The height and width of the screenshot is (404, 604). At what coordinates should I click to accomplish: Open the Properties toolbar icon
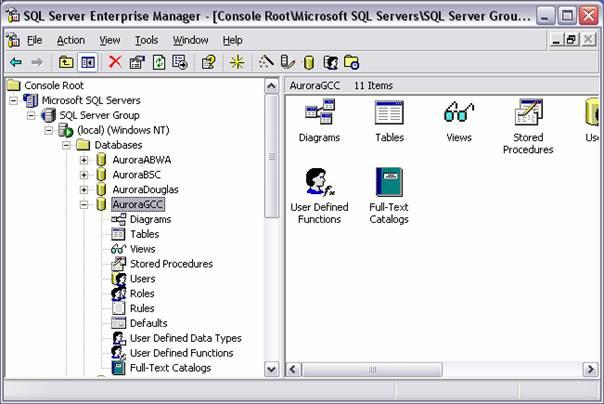(137, 62)
